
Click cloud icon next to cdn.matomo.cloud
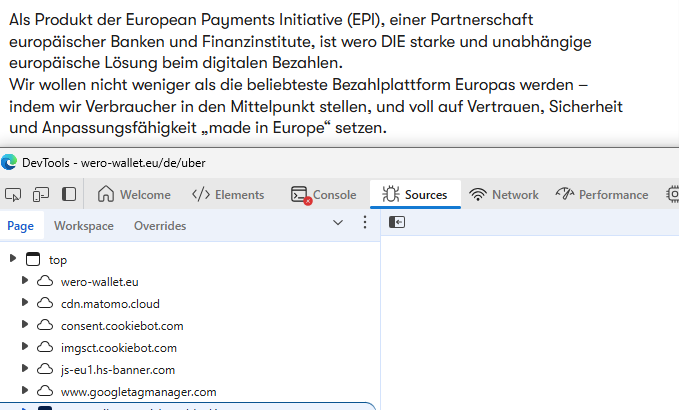tap(45, 303)
